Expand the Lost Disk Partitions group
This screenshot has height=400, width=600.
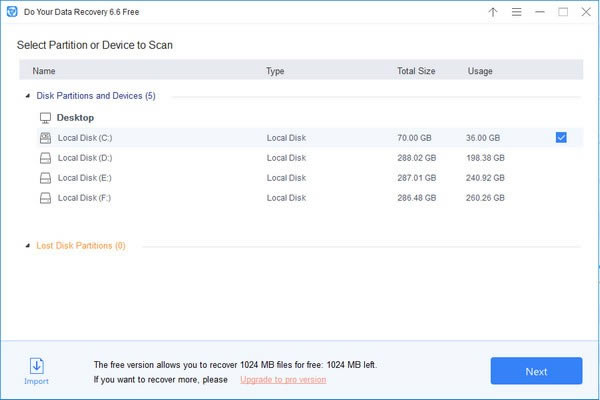click(x=27, y=246)
